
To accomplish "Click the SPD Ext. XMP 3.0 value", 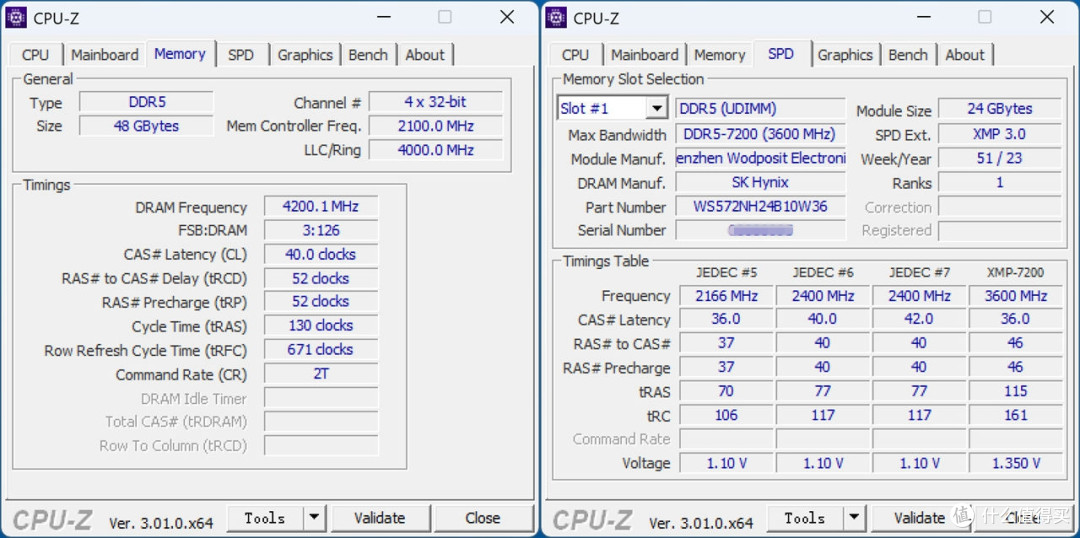I will click(1000, 134).
